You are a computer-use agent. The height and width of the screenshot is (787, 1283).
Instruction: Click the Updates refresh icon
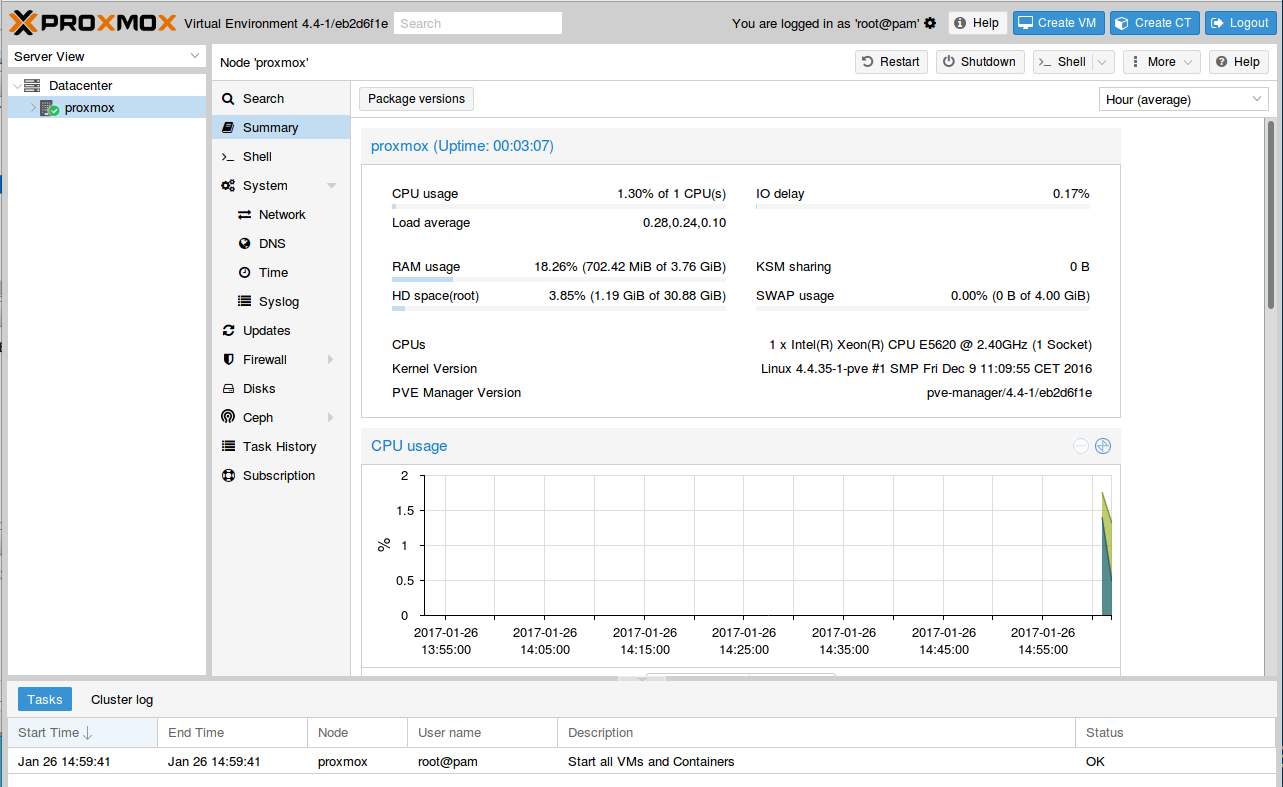pos(228,331)
